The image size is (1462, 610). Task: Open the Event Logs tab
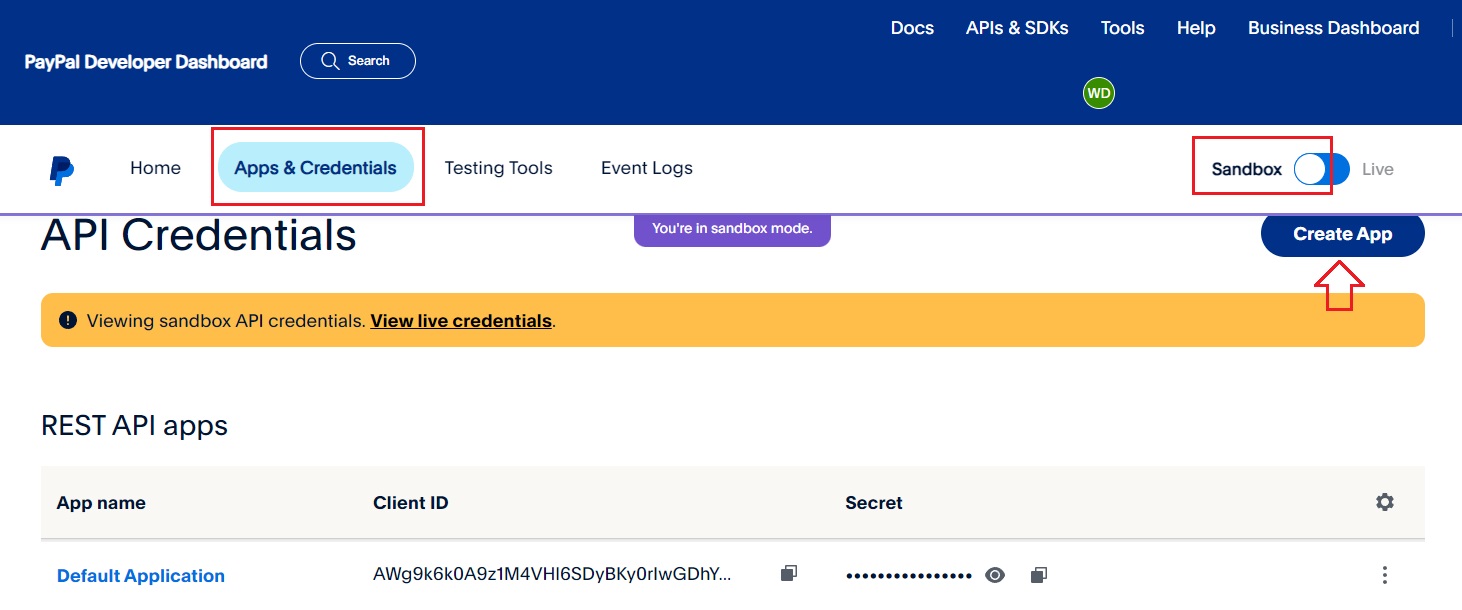(x=646, y=168)
